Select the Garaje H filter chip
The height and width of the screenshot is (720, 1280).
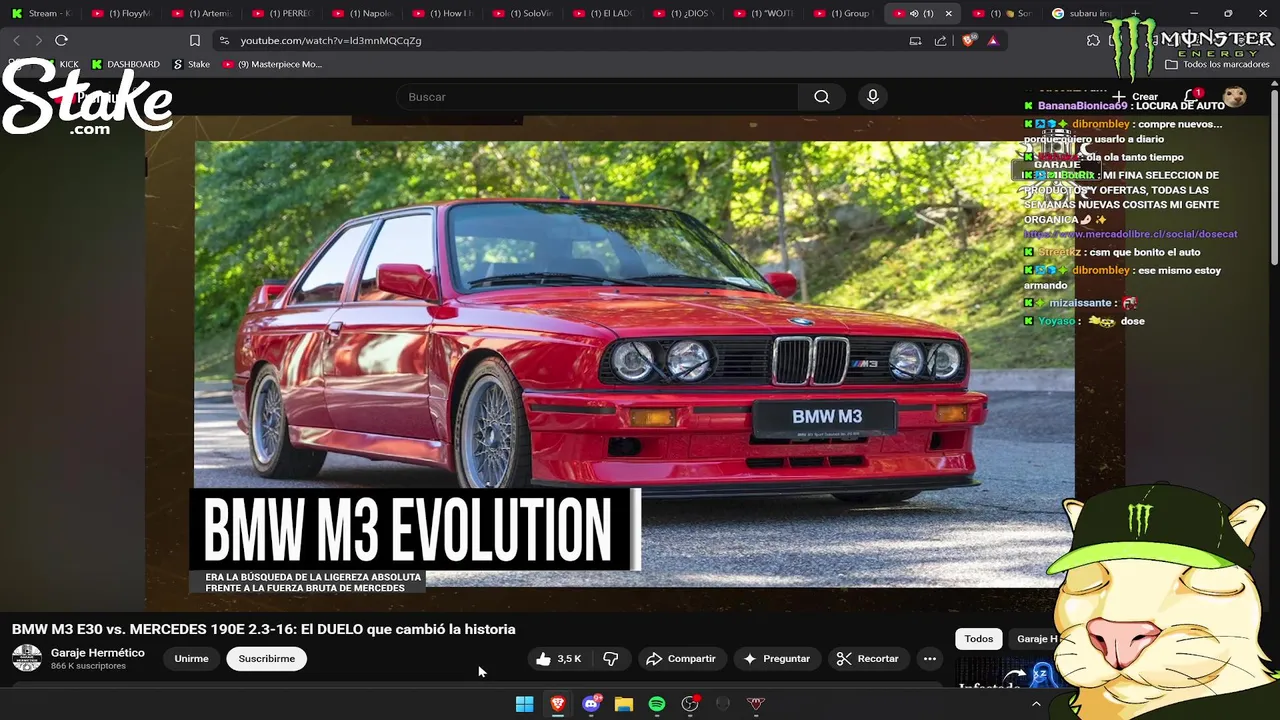click(x=1036, y=639)
